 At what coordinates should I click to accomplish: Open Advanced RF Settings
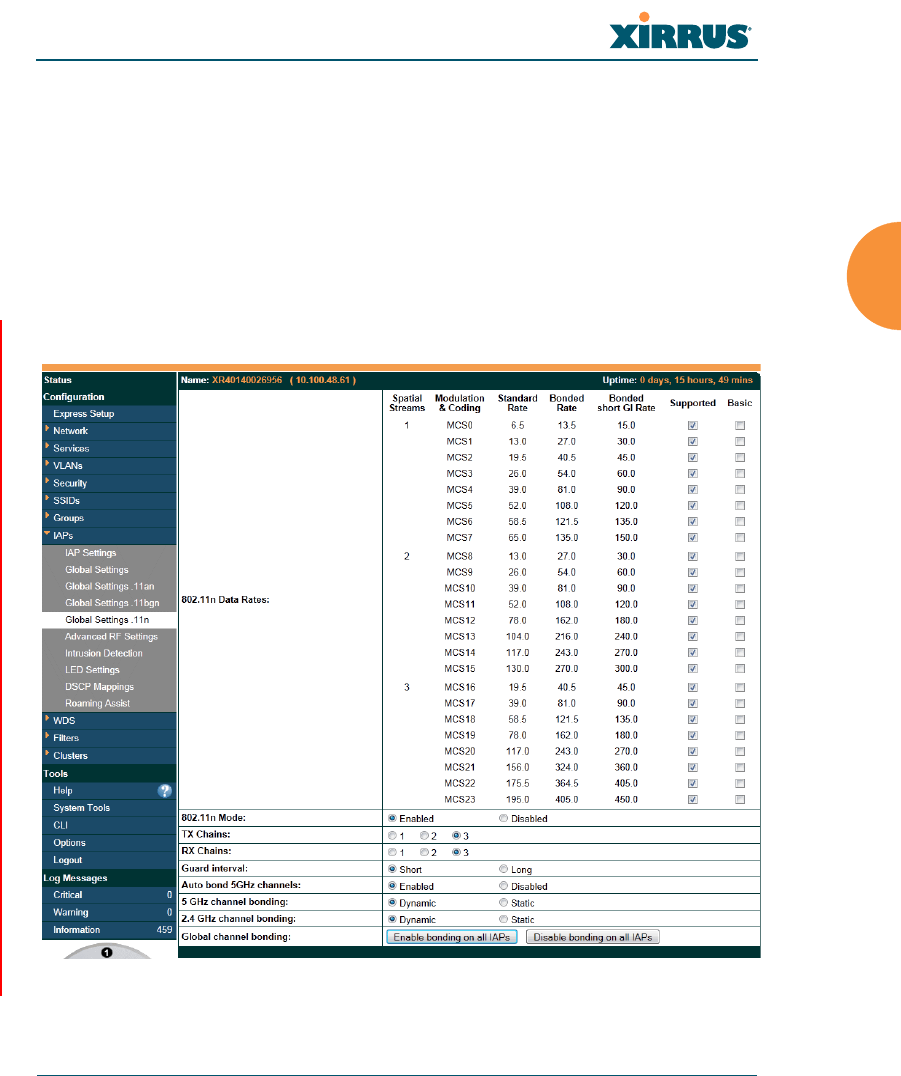tap(111, 636)
